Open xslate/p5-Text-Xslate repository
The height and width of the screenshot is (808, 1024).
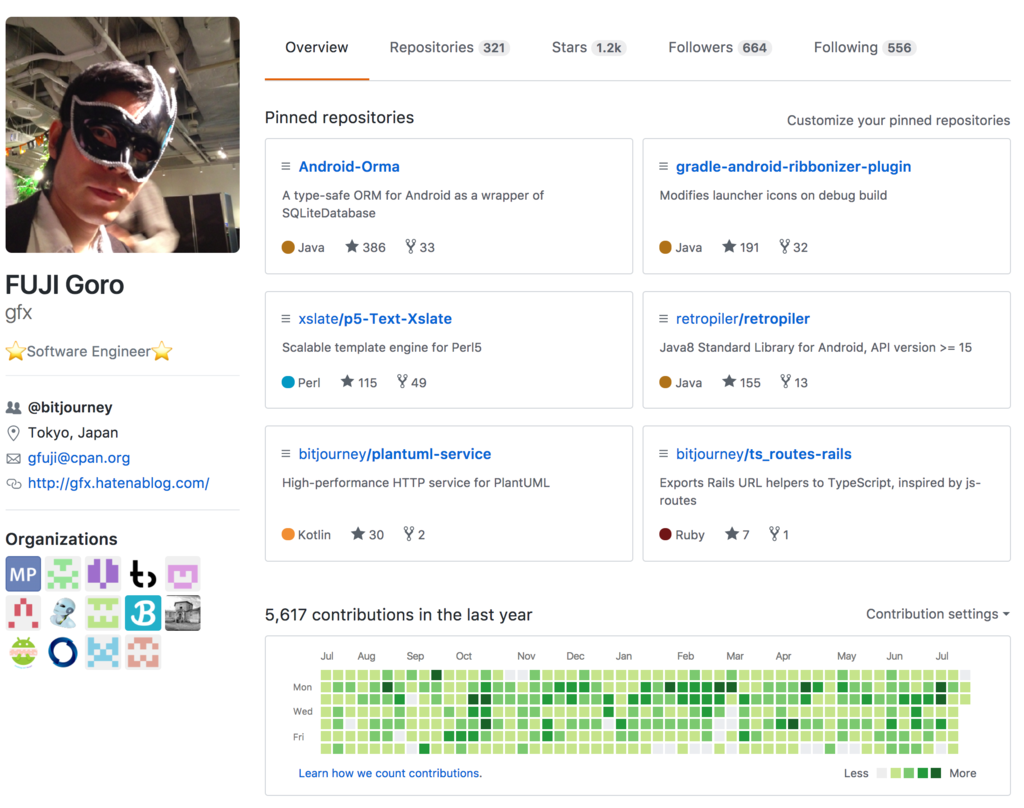(x=375, y=319)
